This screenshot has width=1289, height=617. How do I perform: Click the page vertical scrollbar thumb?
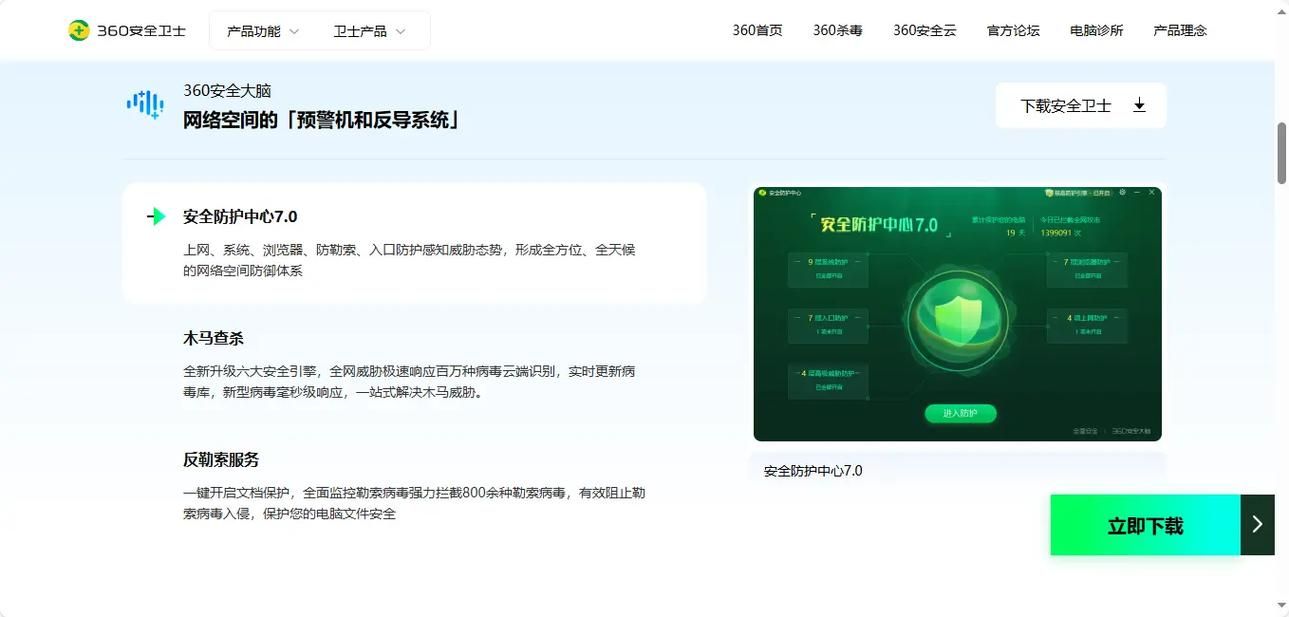coord(1282,152)
